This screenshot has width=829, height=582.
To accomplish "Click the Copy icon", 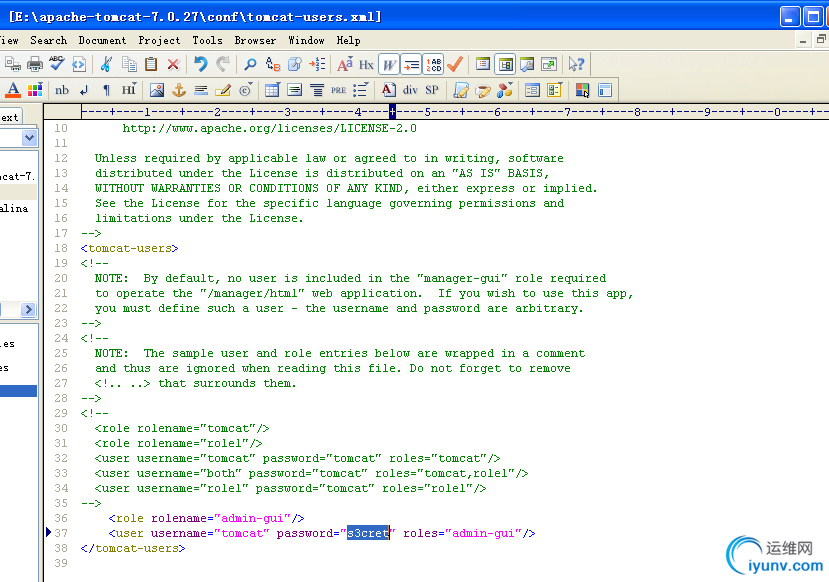I will pos(129,64).
